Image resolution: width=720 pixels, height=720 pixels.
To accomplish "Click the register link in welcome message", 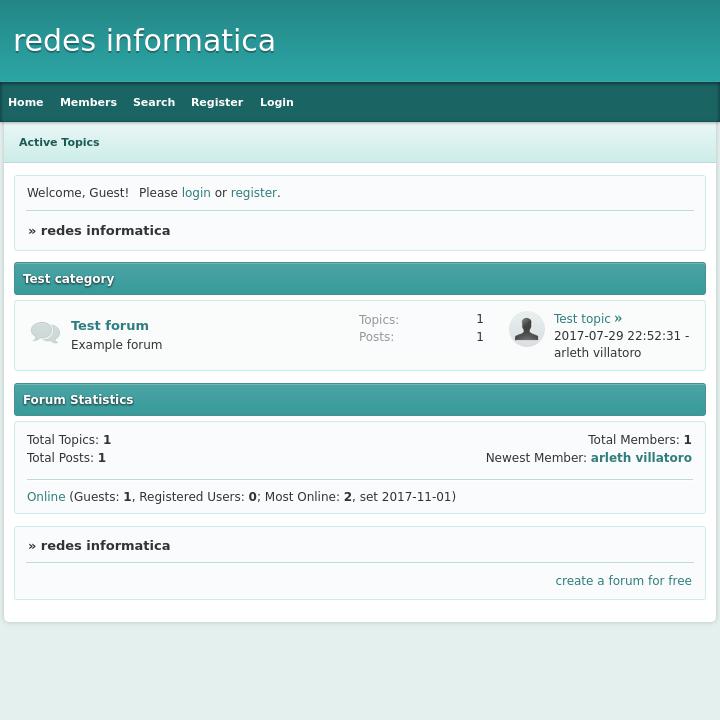I will click(x=253, y=193).
